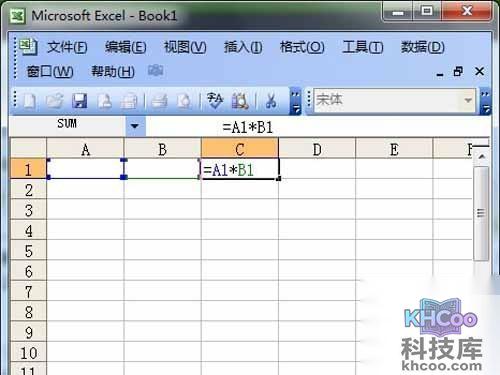
Task: Click the Excel workbook icon in menu bar
Action: (x=28, y=46)
